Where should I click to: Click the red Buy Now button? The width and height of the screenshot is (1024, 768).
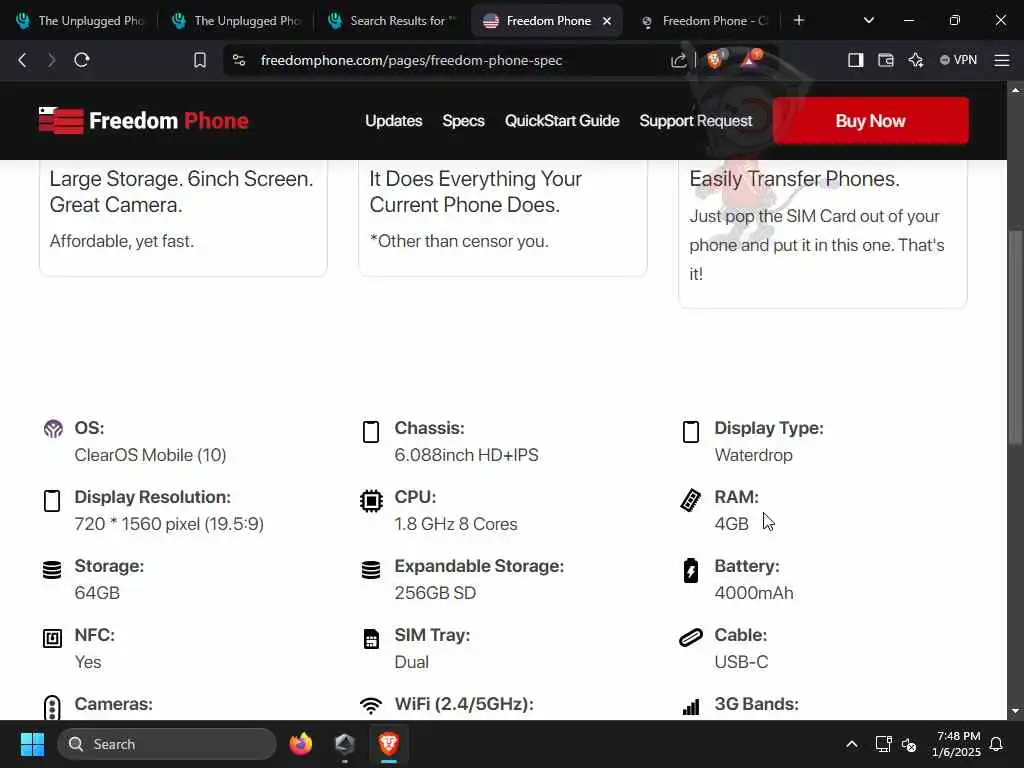point(871,121)
